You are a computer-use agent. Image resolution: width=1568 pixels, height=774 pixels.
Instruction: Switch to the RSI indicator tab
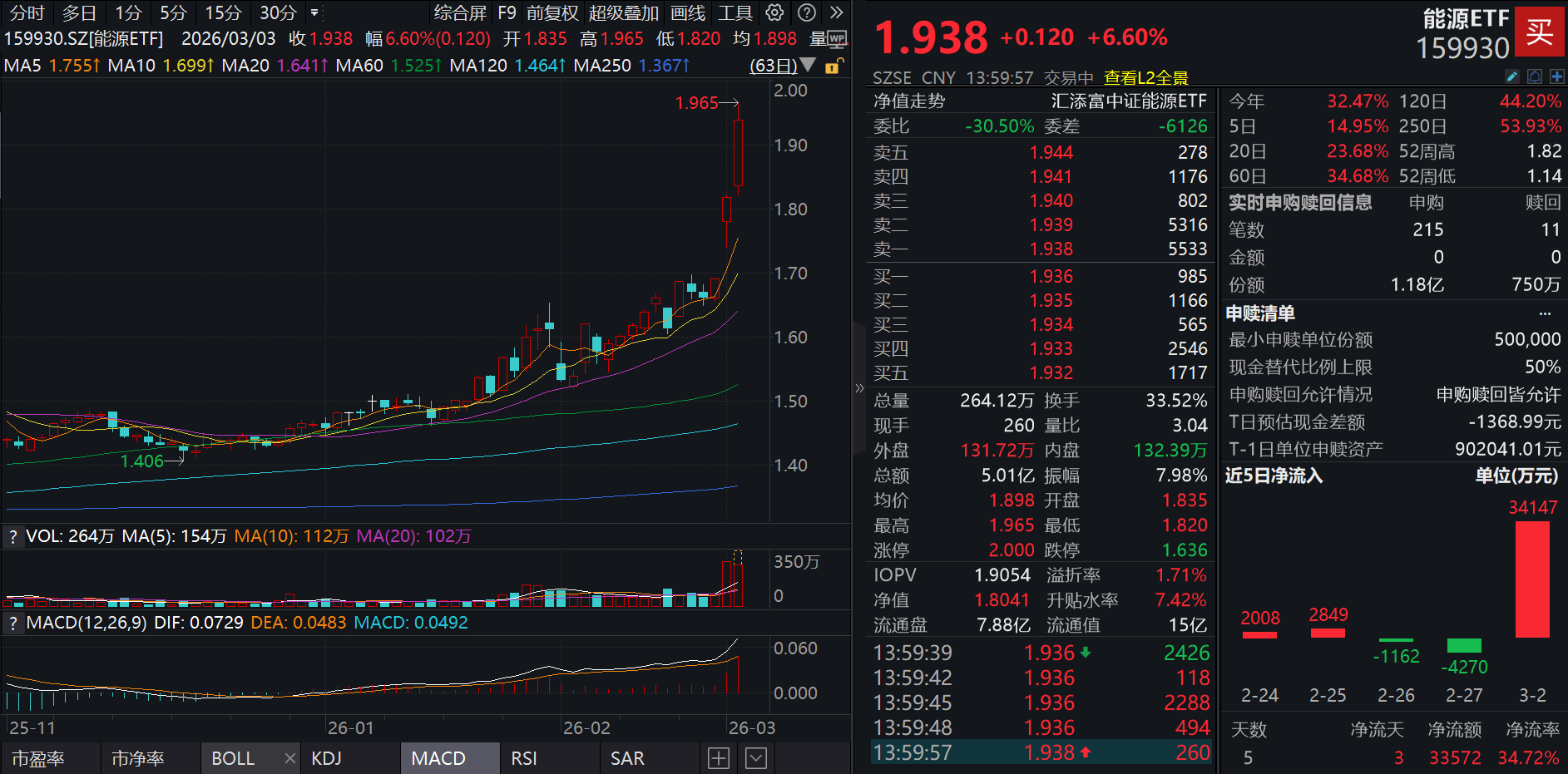[524, 757]
